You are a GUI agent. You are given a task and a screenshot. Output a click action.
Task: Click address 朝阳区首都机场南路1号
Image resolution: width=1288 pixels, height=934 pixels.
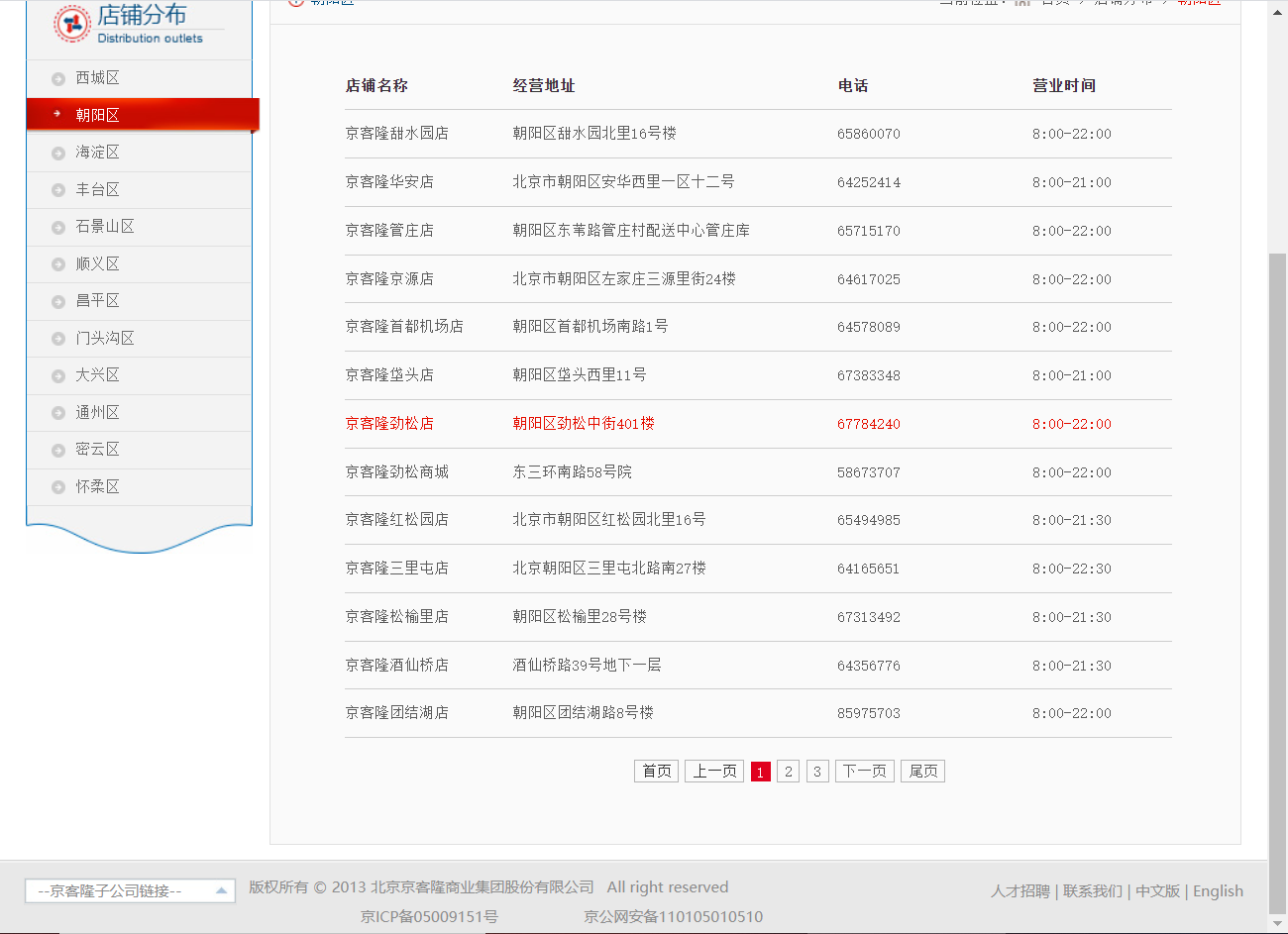point(590,327)
